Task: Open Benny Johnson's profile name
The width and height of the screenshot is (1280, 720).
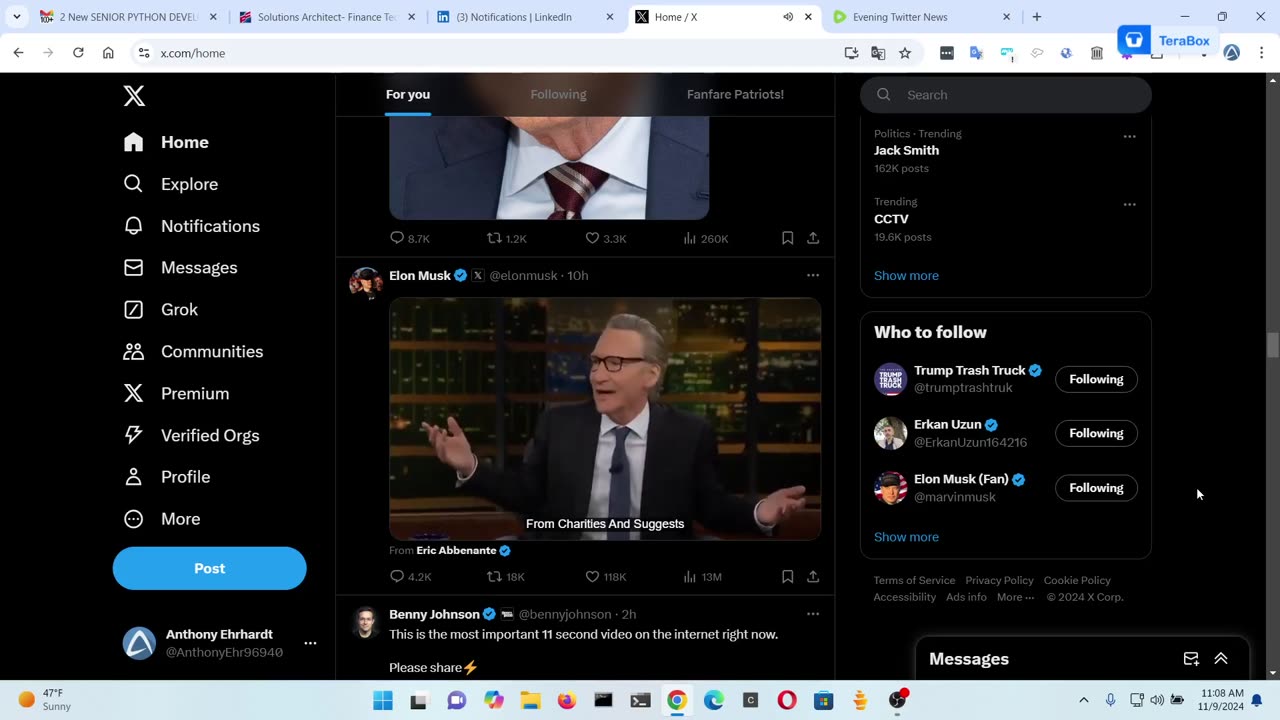Action: click(434, 614)
